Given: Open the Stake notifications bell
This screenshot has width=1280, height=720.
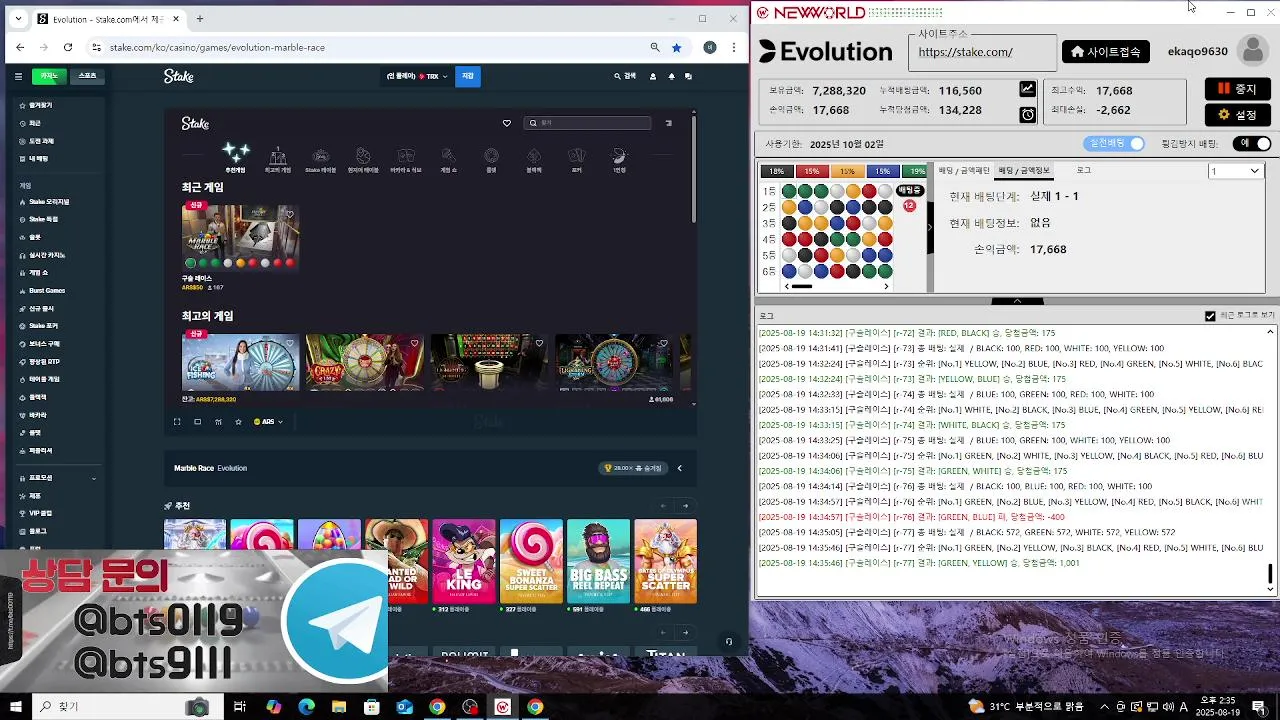Looking at the screenshot, I should 671,76.
